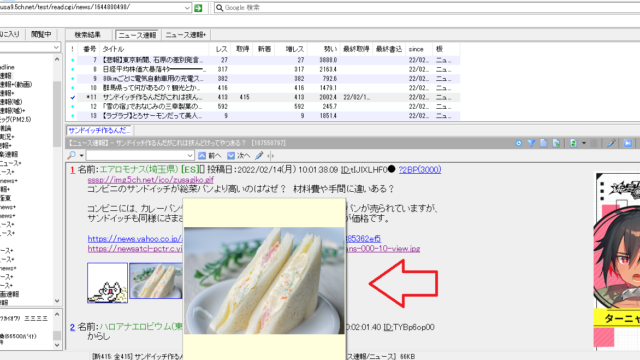The image size is (640, 360).
Task: Switch to the ニュース速報+ tab
Action: (x=186, y=35)
